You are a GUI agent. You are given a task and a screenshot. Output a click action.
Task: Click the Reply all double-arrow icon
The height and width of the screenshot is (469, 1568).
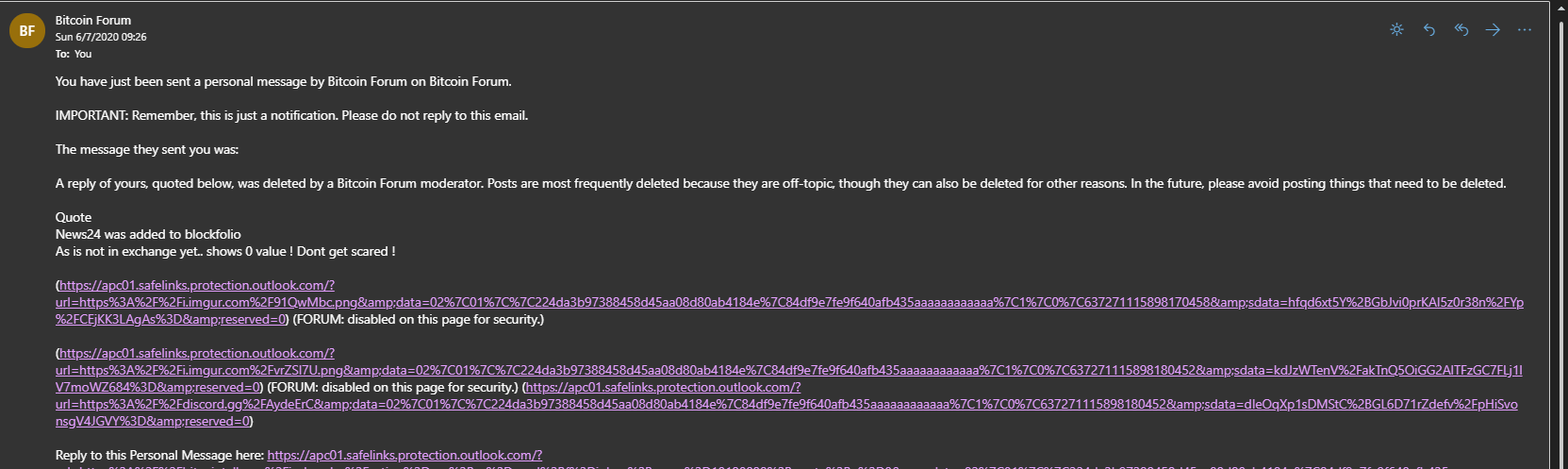pos(1461,29)
